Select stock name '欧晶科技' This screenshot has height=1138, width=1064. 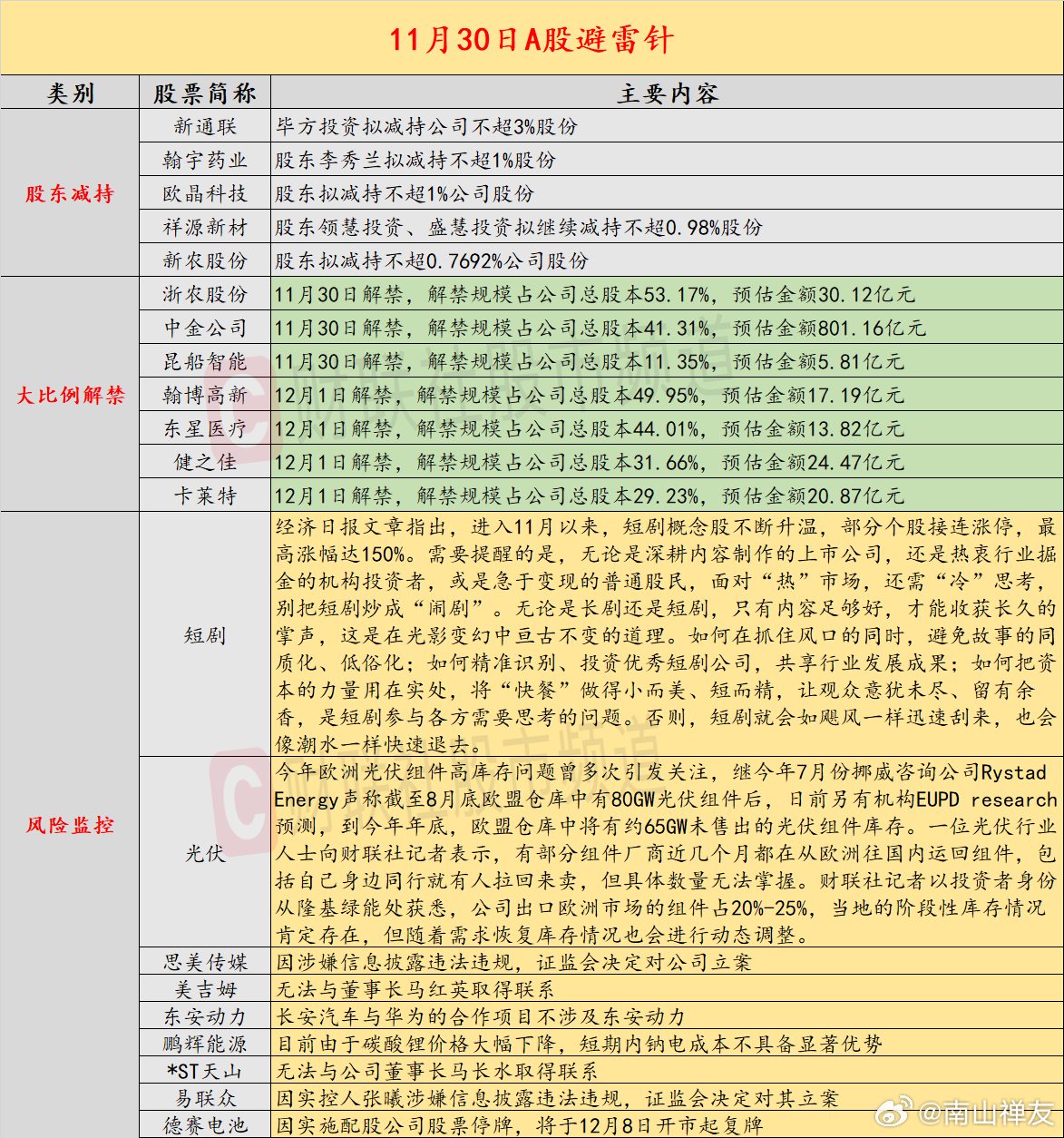(x=205, y=193)
